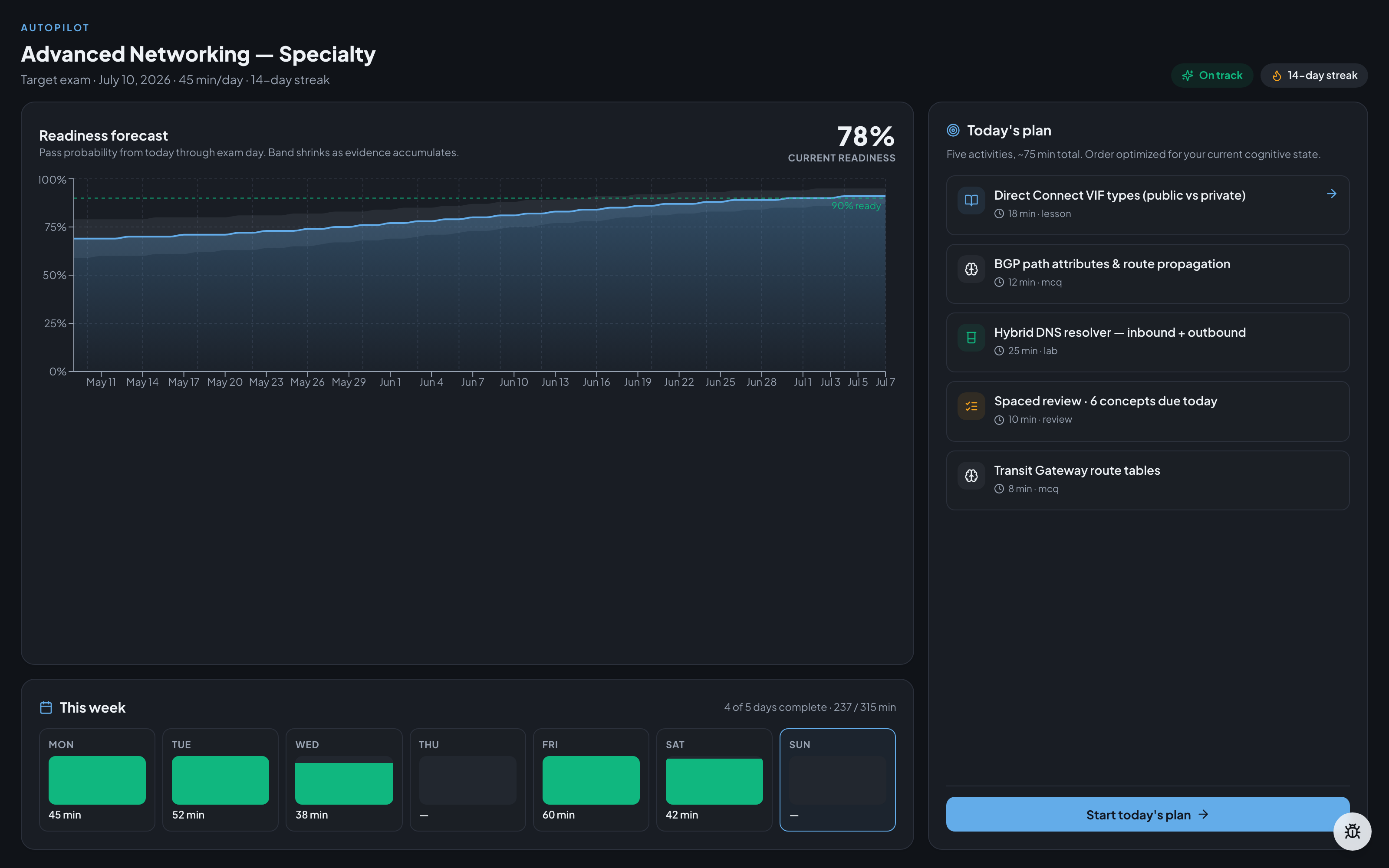Click the Jun 16 marker on forecast chart
Screen dimensions: 1389x868
[596, 382]
